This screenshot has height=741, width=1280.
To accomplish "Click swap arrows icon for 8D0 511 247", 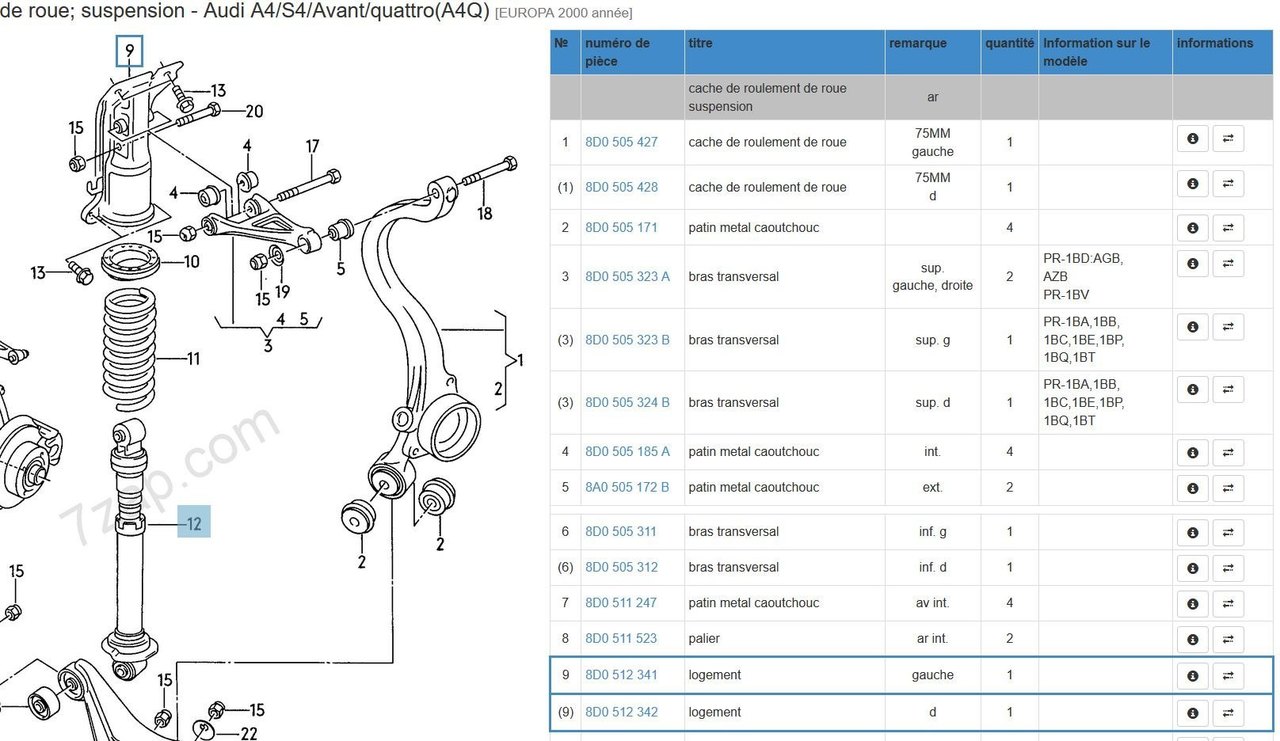I will pyautogui.click(x=1228, y=603).
